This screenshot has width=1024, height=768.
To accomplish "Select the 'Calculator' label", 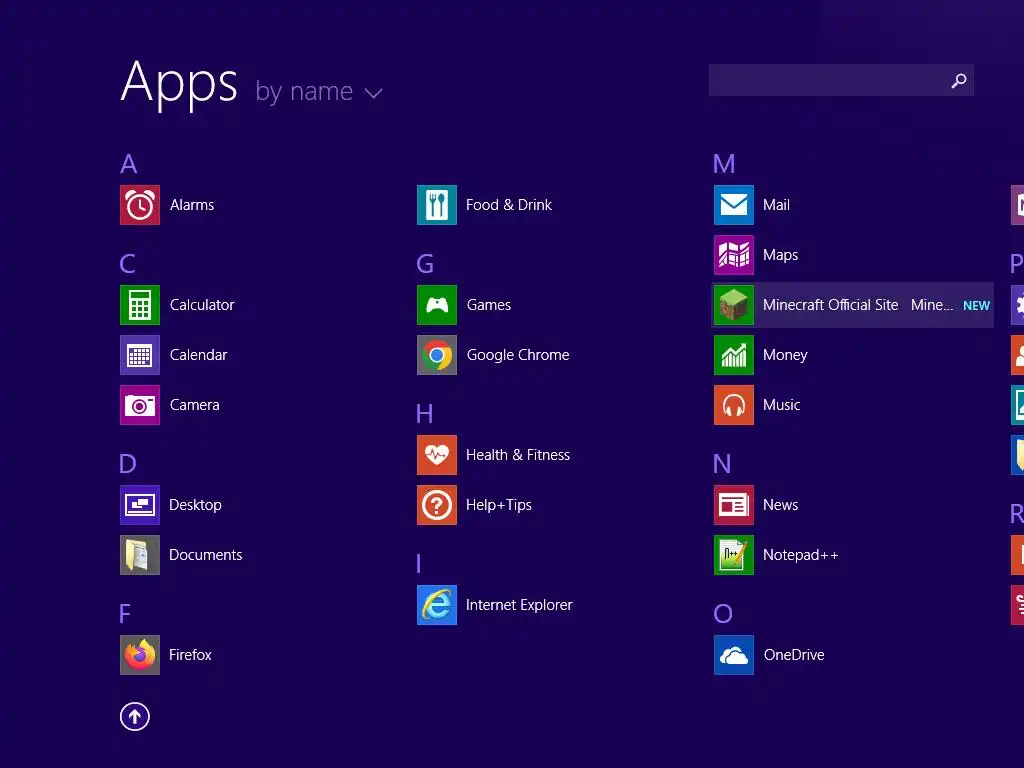I will (202, 305).
